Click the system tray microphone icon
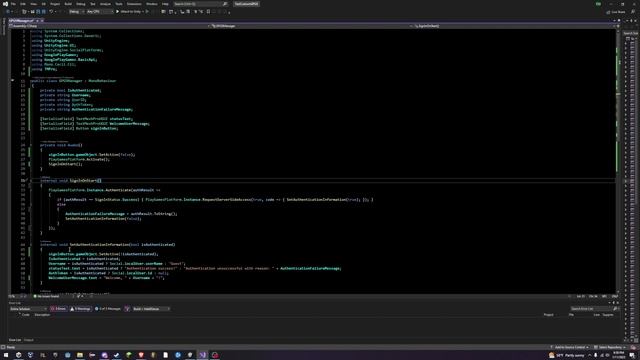640x360 pixels. (x=596, y=355)
